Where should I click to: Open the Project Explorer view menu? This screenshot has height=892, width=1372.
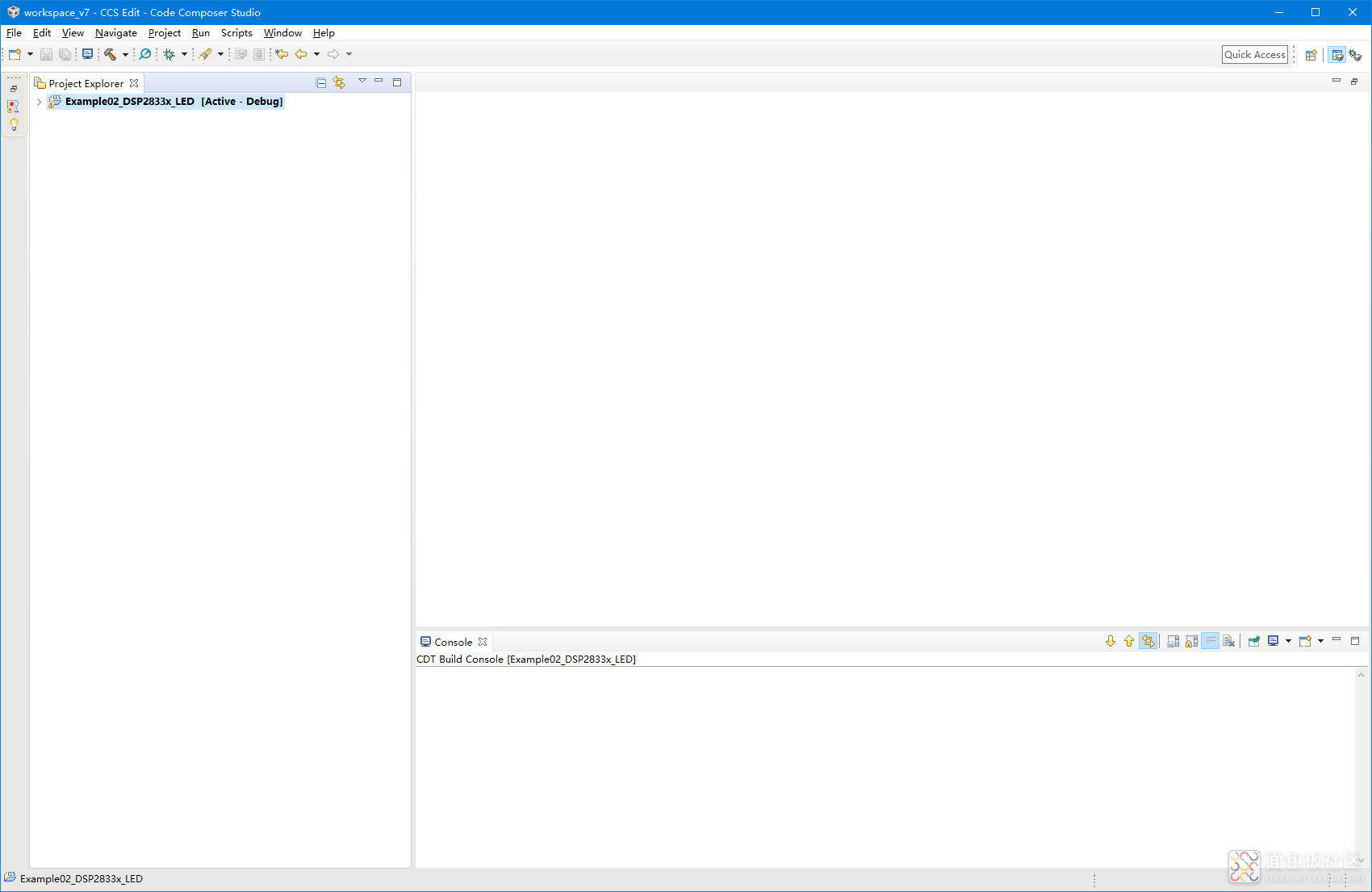tap(362, 82)
